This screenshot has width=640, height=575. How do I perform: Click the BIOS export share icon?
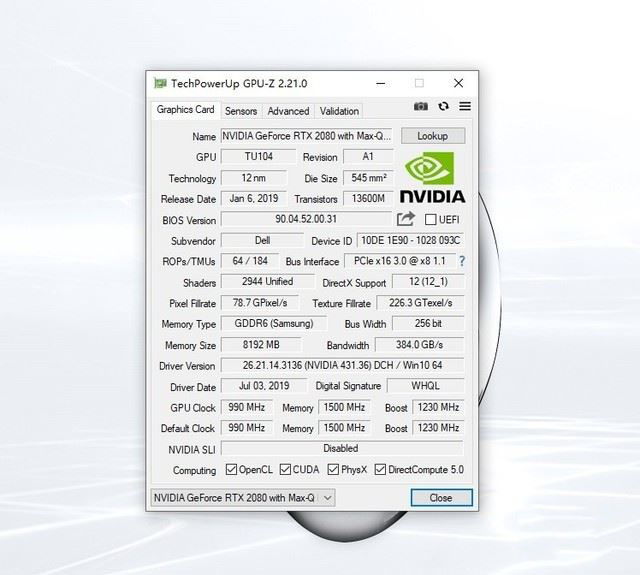406,219
